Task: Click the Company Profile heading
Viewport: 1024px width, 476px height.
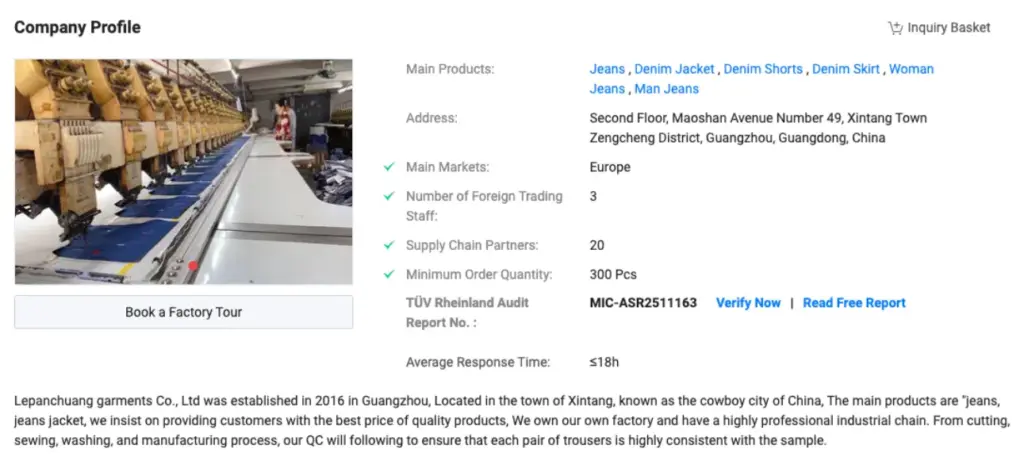Action: coord(77,27)
